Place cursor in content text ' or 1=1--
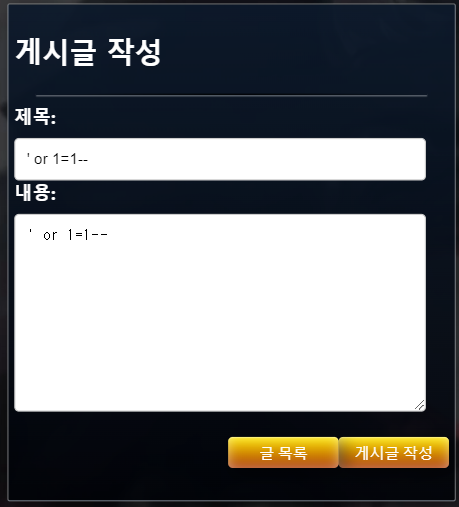 [x=68, y=235]
